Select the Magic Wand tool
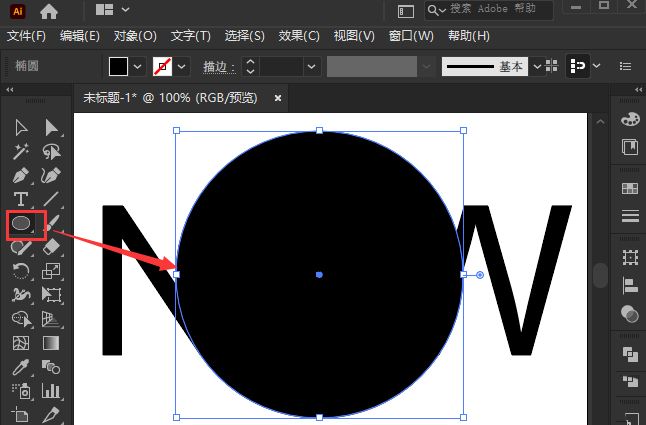Viewport: 646px width, 425px height. tap(21, 152)
